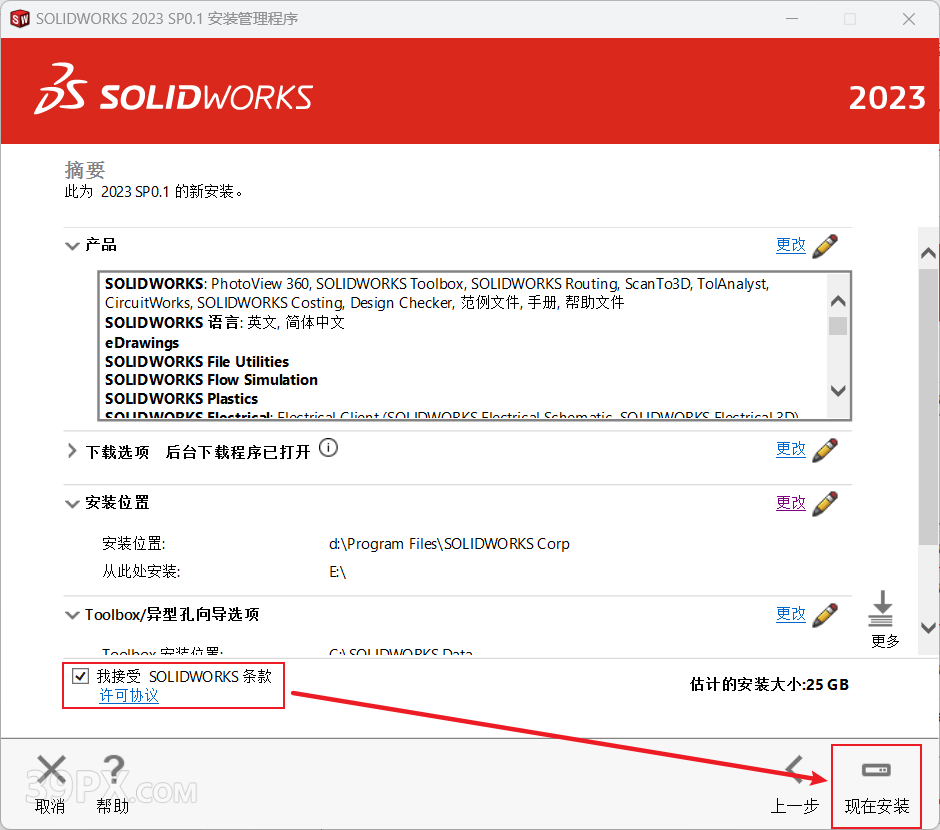The image size is (940, 830).
Task: Click the 现在安装 install icon
Action: click(x=876, y=771)
